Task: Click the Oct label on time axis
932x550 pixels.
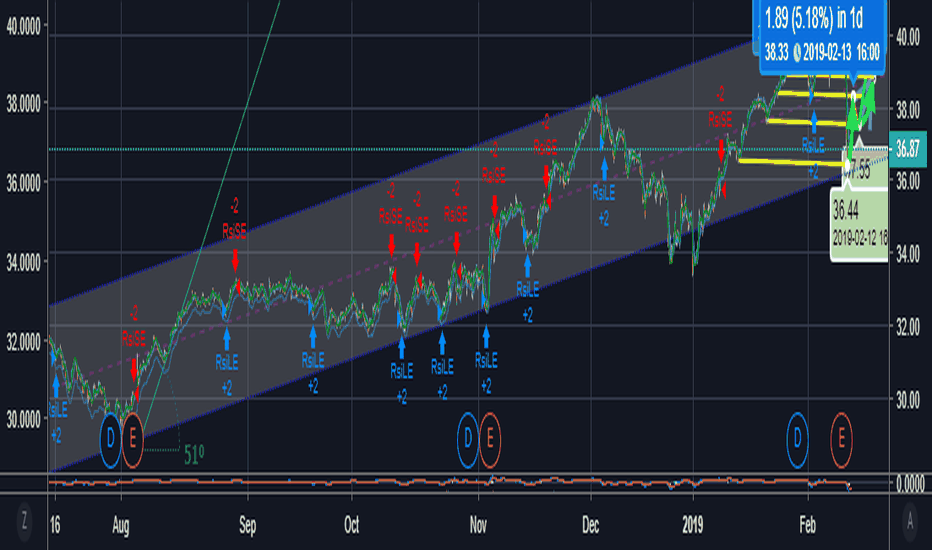Action: (x=351, y=525)
